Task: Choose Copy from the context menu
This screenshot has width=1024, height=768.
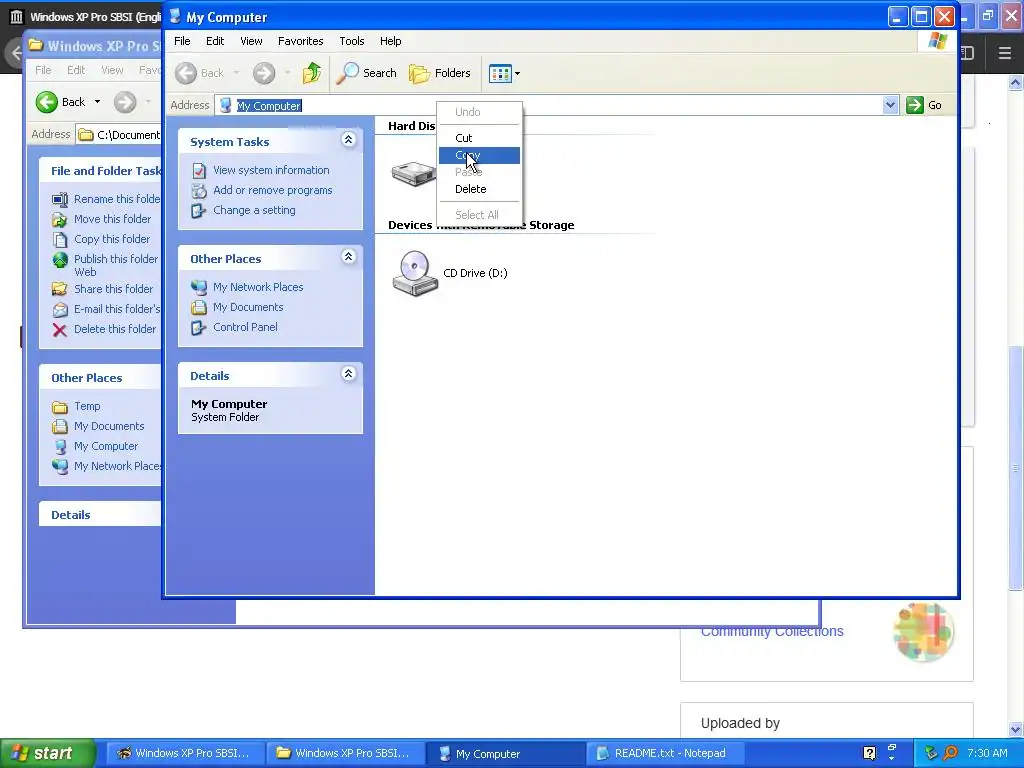Action: tap(479, 155)
